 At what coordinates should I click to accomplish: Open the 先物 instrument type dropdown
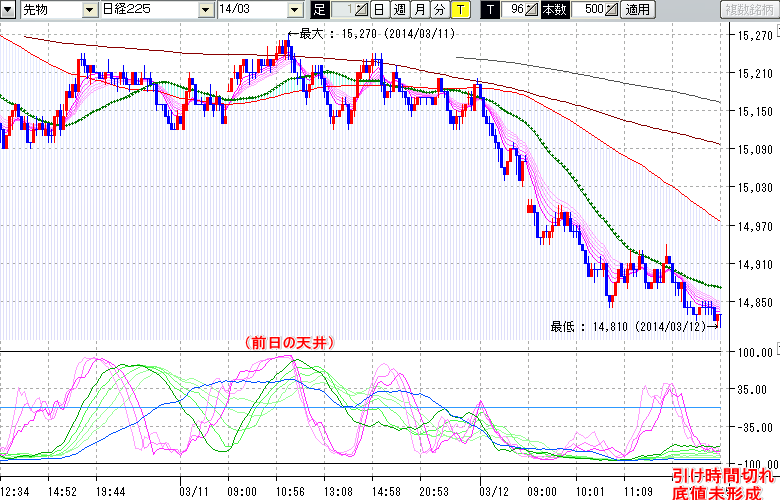click(x=90, y=10)
